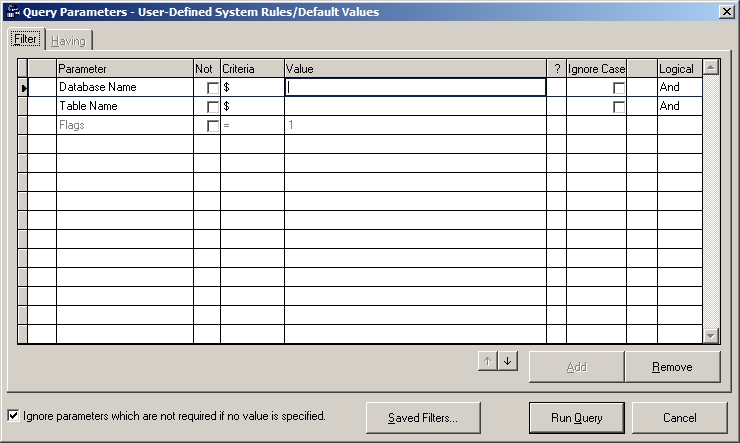Open the Criteria cell for Database Name

click(x=252, y=88)
